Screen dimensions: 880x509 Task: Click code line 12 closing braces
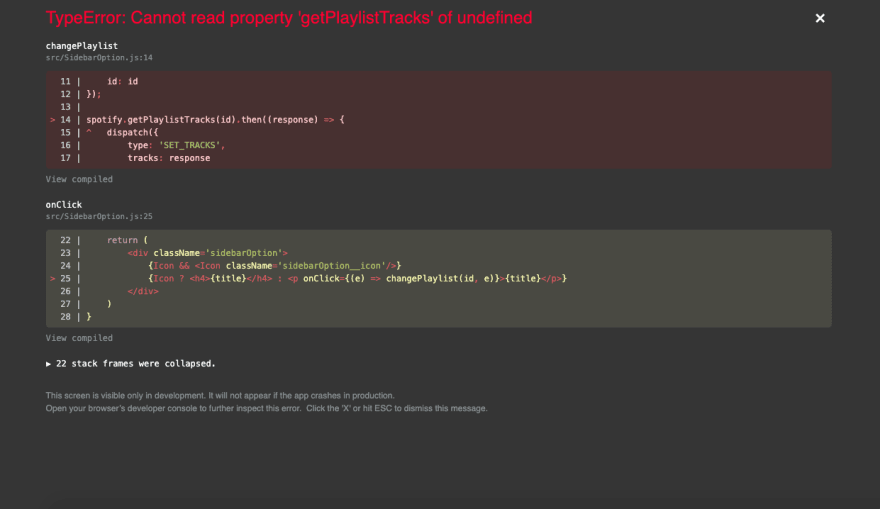click(94, 94)
